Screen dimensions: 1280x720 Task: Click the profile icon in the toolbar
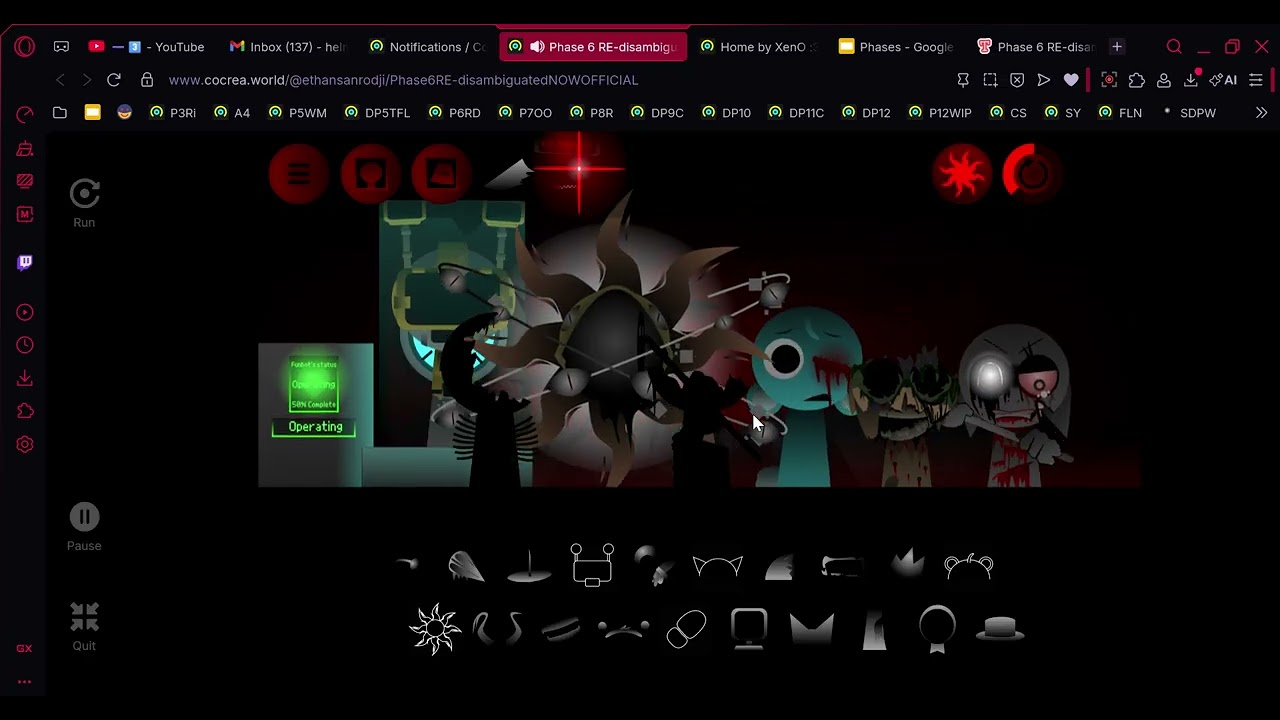pyautogui.click(x=1164, y=80)
